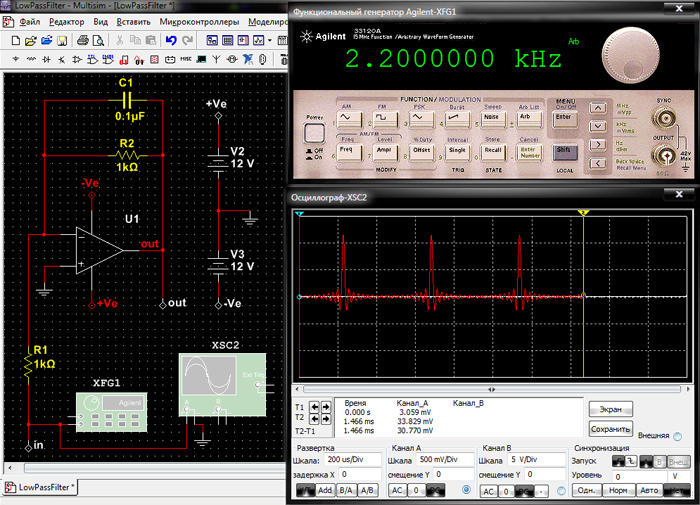Click trigger level input field
The image size is (700, 505).
pyautogui.click(x=639, y=476)
